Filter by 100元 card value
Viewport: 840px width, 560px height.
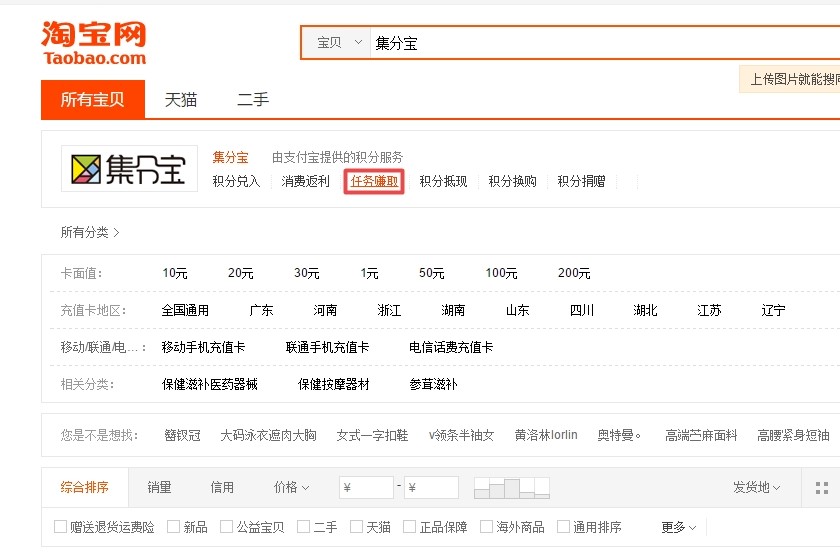click(x=501, y=273)
